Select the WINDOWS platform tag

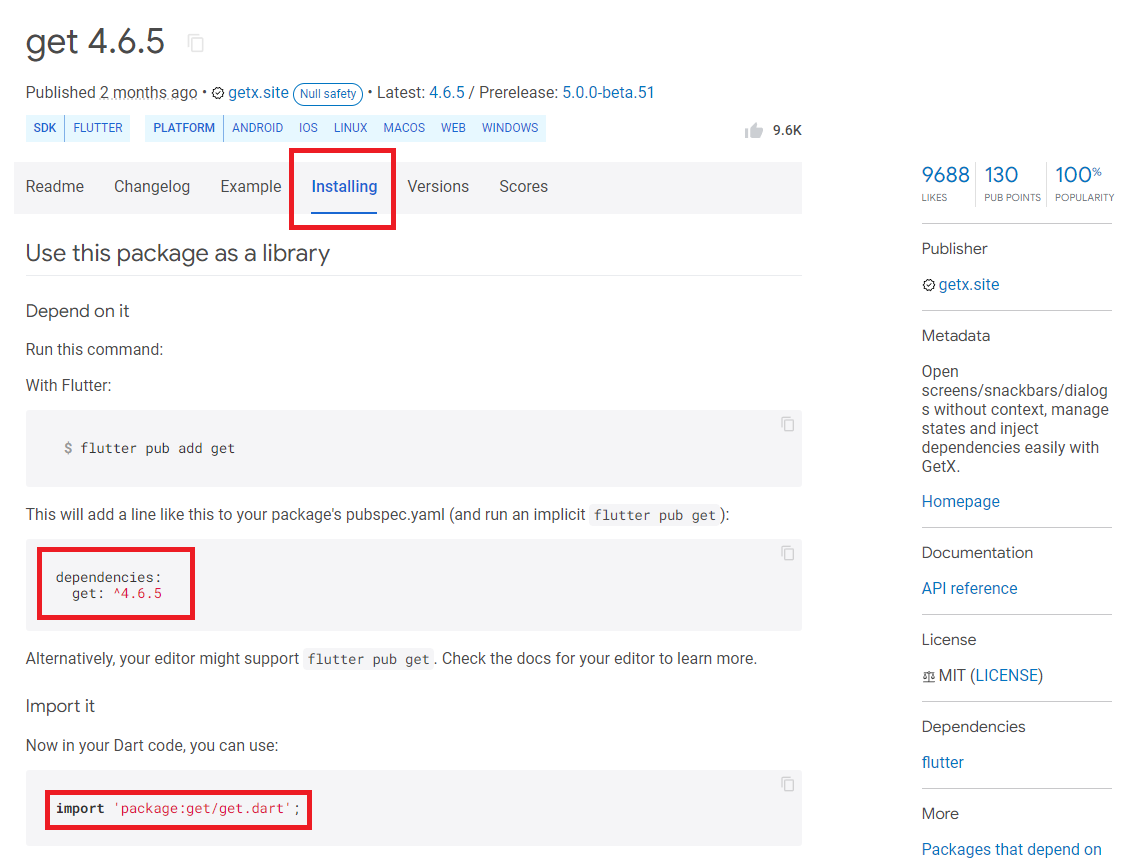tap(509, 128)
